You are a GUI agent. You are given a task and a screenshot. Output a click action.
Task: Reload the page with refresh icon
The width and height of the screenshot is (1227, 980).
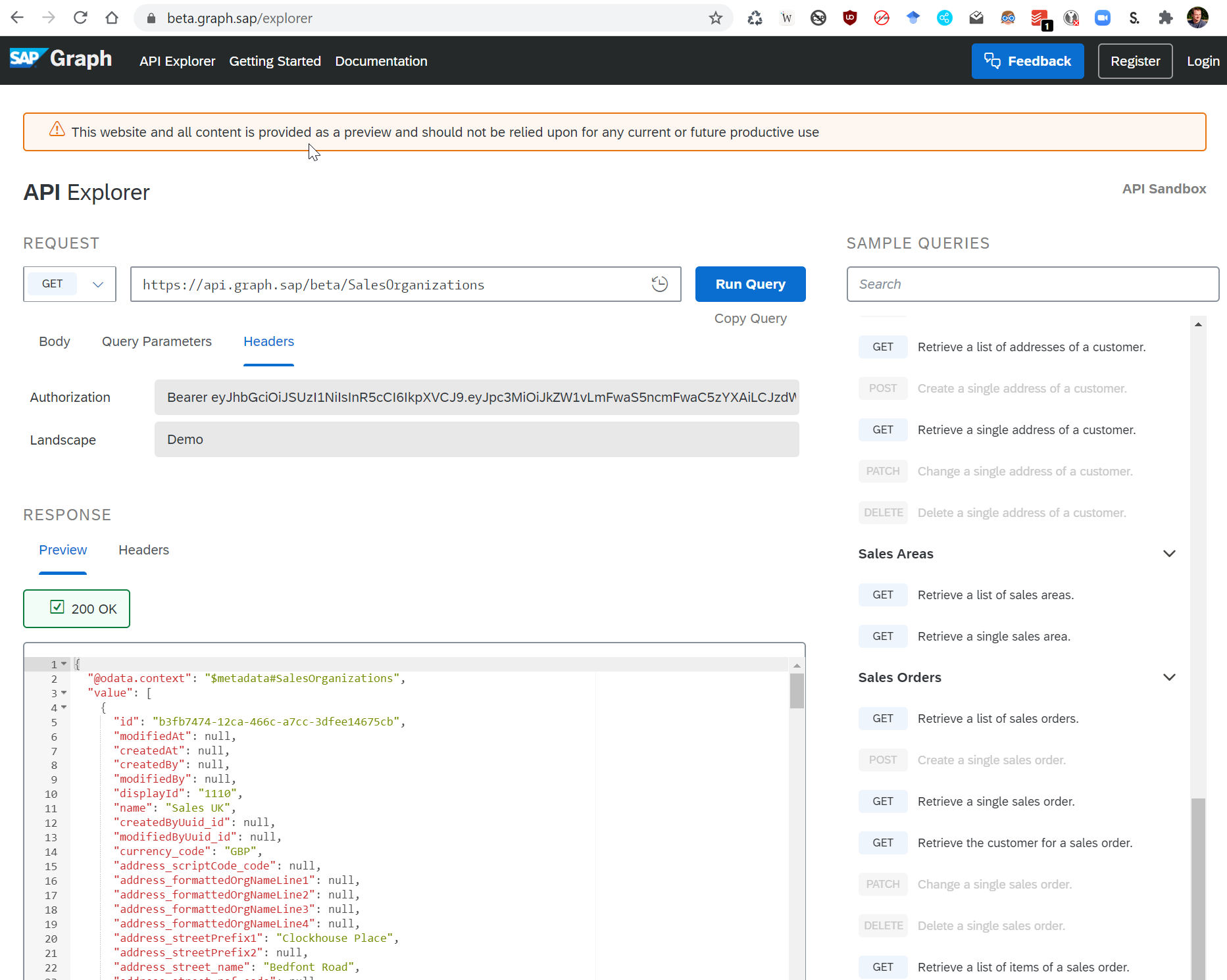tap(80, 18)
